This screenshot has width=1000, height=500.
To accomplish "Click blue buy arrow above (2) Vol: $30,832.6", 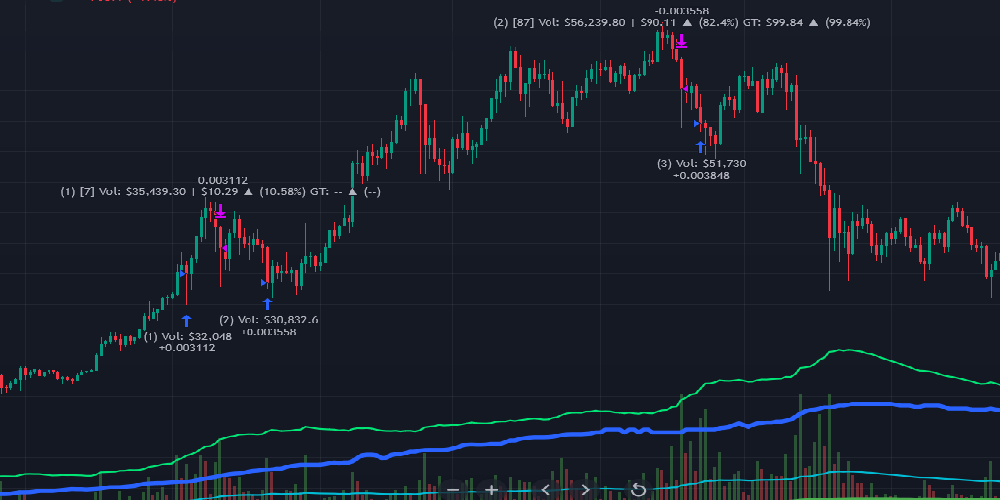I will coord(267,303).
